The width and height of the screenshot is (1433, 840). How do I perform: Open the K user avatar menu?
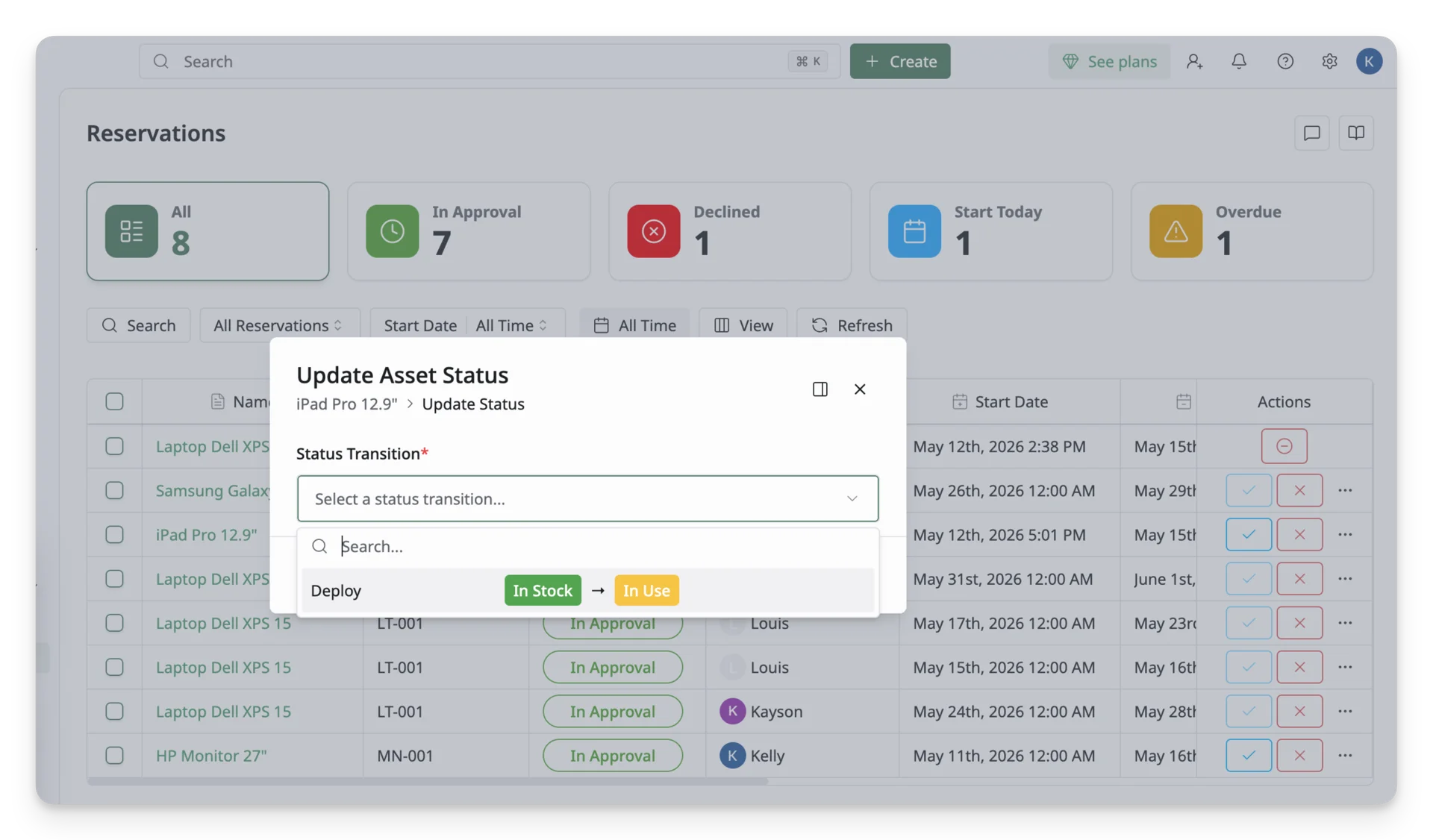coord(1369,61)
